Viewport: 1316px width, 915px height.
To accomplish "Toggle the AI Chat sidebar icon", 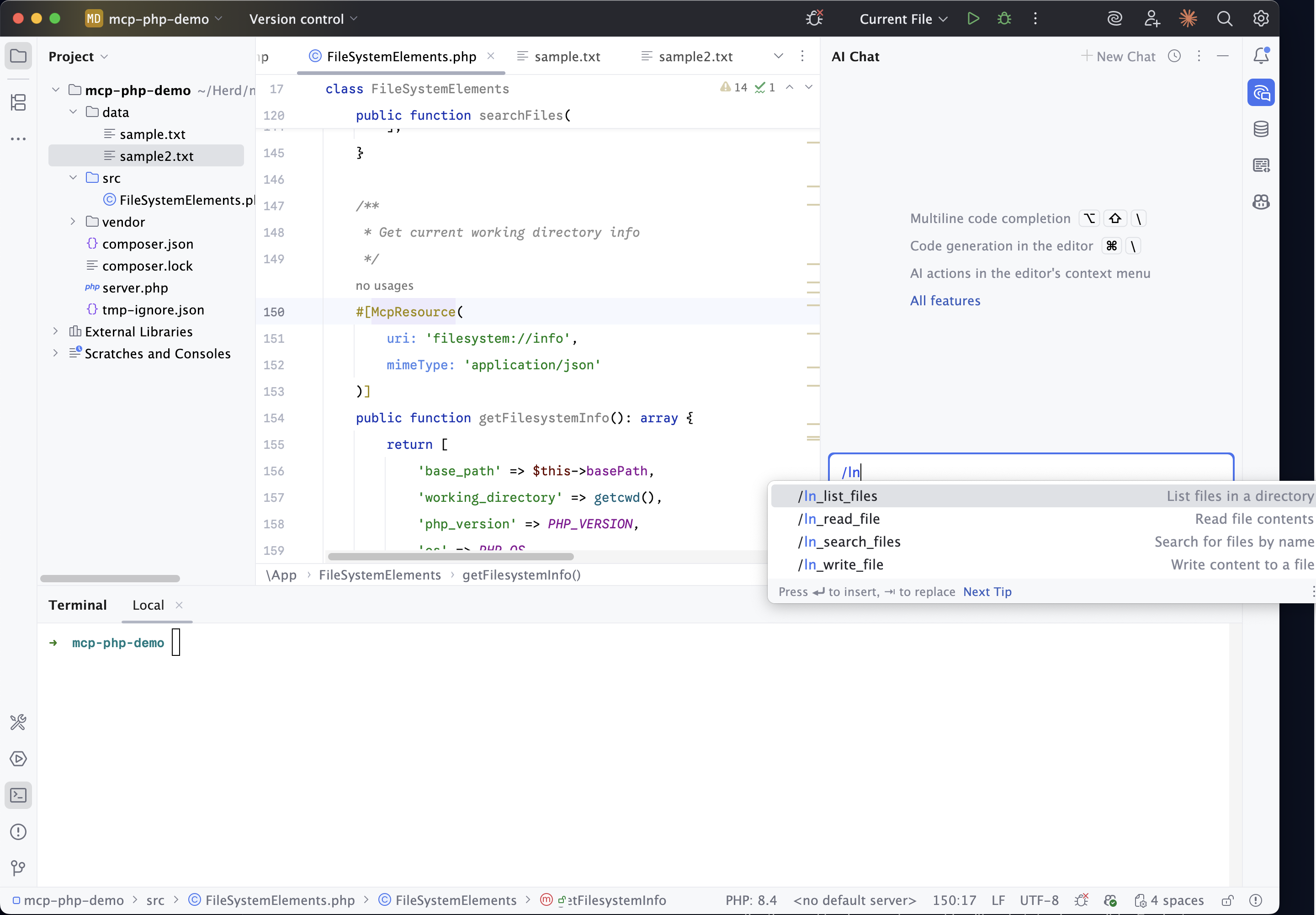I will click(x=1261, y=92).
